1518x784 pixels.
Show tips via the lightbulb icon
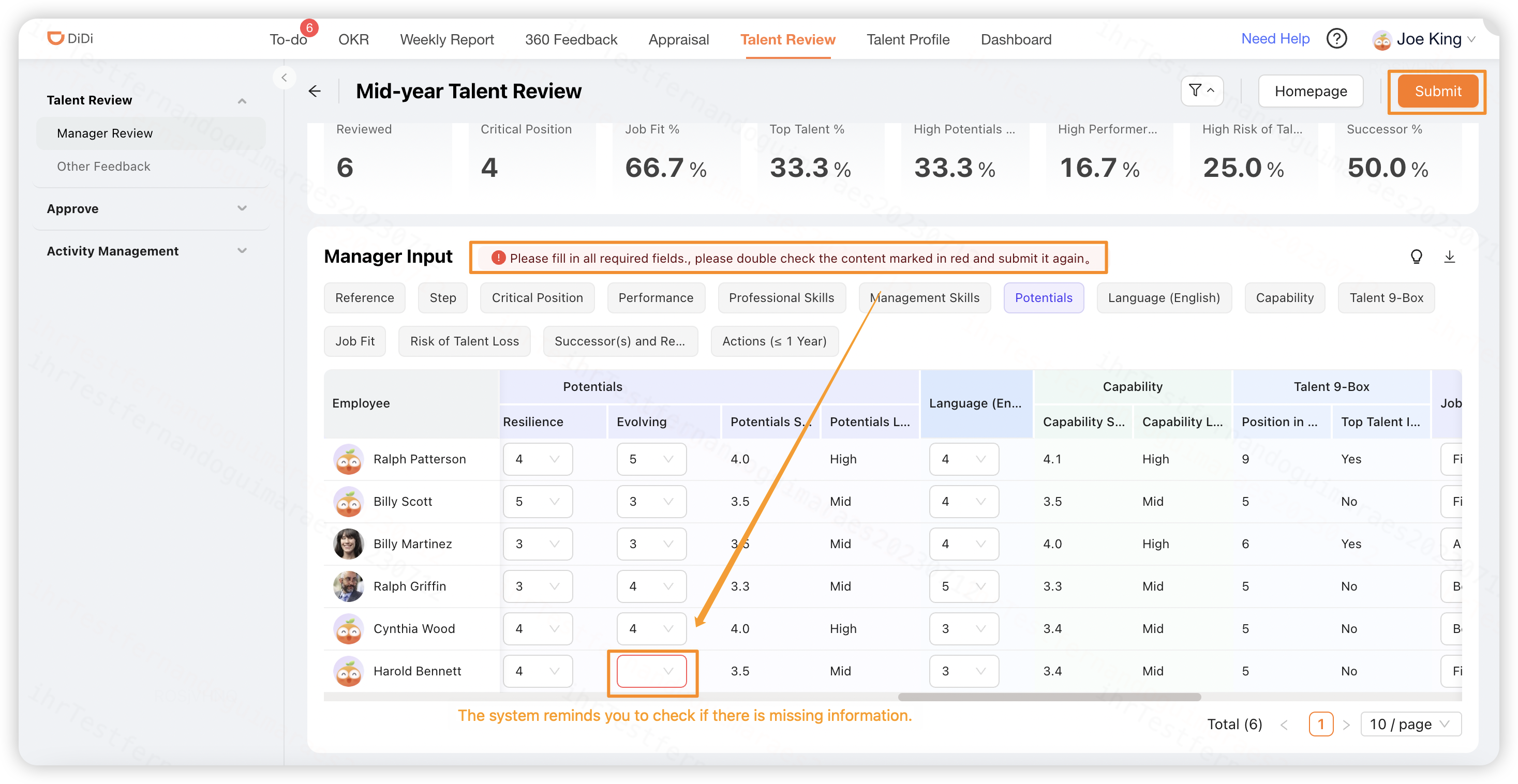1416,257
